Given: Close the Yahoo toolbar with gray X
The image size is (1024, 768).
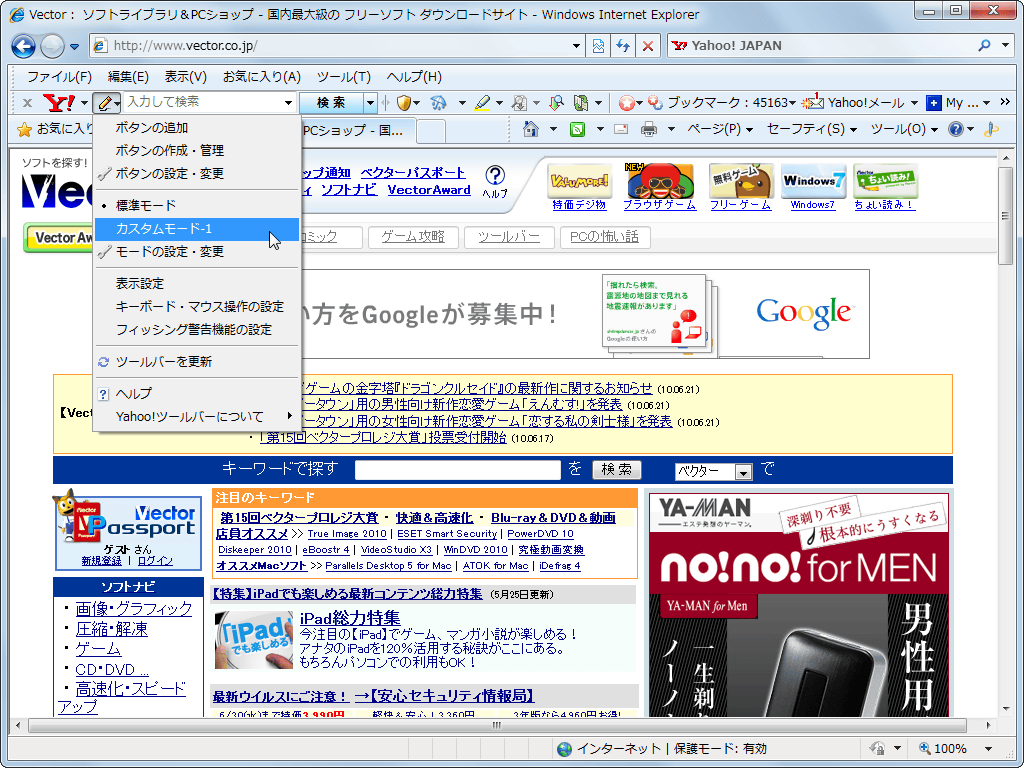Looking at the screenshot, I should [x=27, y=103].
